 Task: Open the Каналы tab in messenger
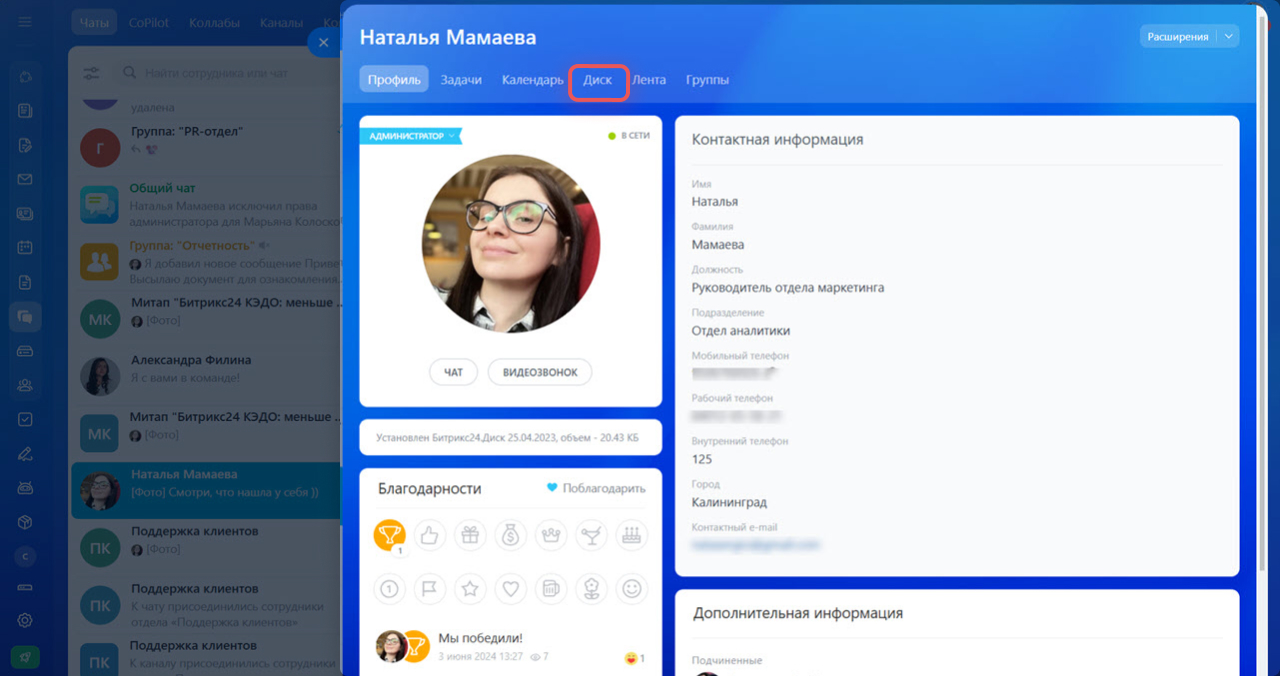pos(281,22)
